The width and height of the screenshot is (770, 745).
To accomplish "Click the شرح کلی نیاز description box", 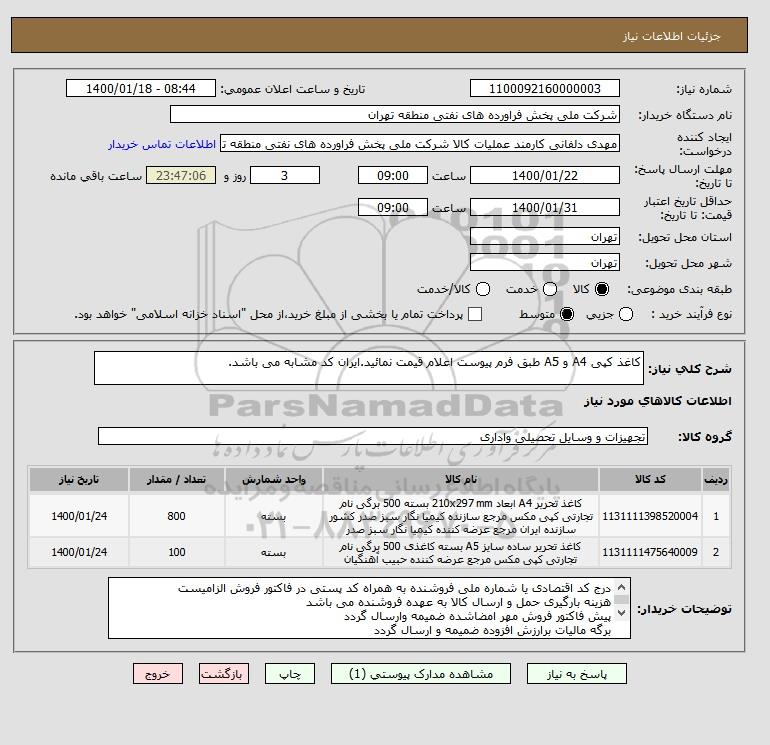I will (368, 368).
